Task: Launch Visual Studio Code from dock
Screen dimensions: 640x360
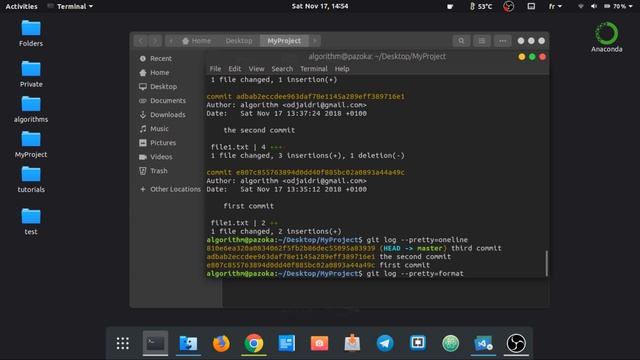Action: (x=483, y=343)
